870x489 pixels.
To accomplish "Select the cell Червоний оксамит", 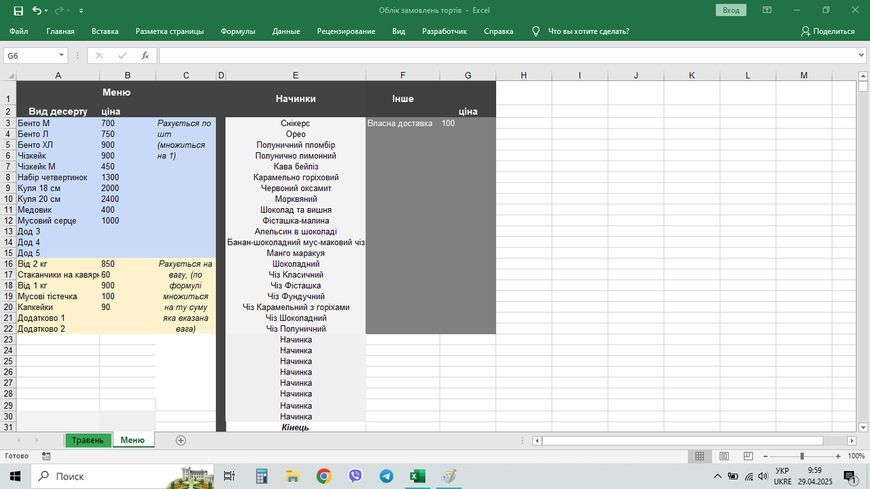I will point(296,188).
